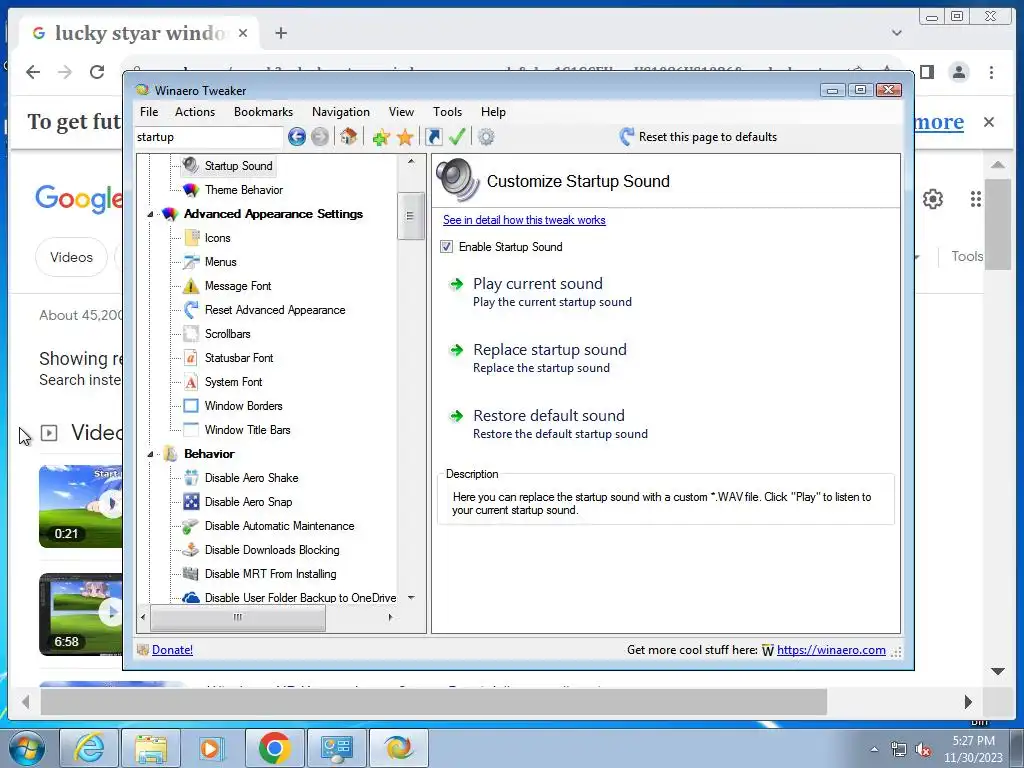Click Play current sound

pos(538,283)
